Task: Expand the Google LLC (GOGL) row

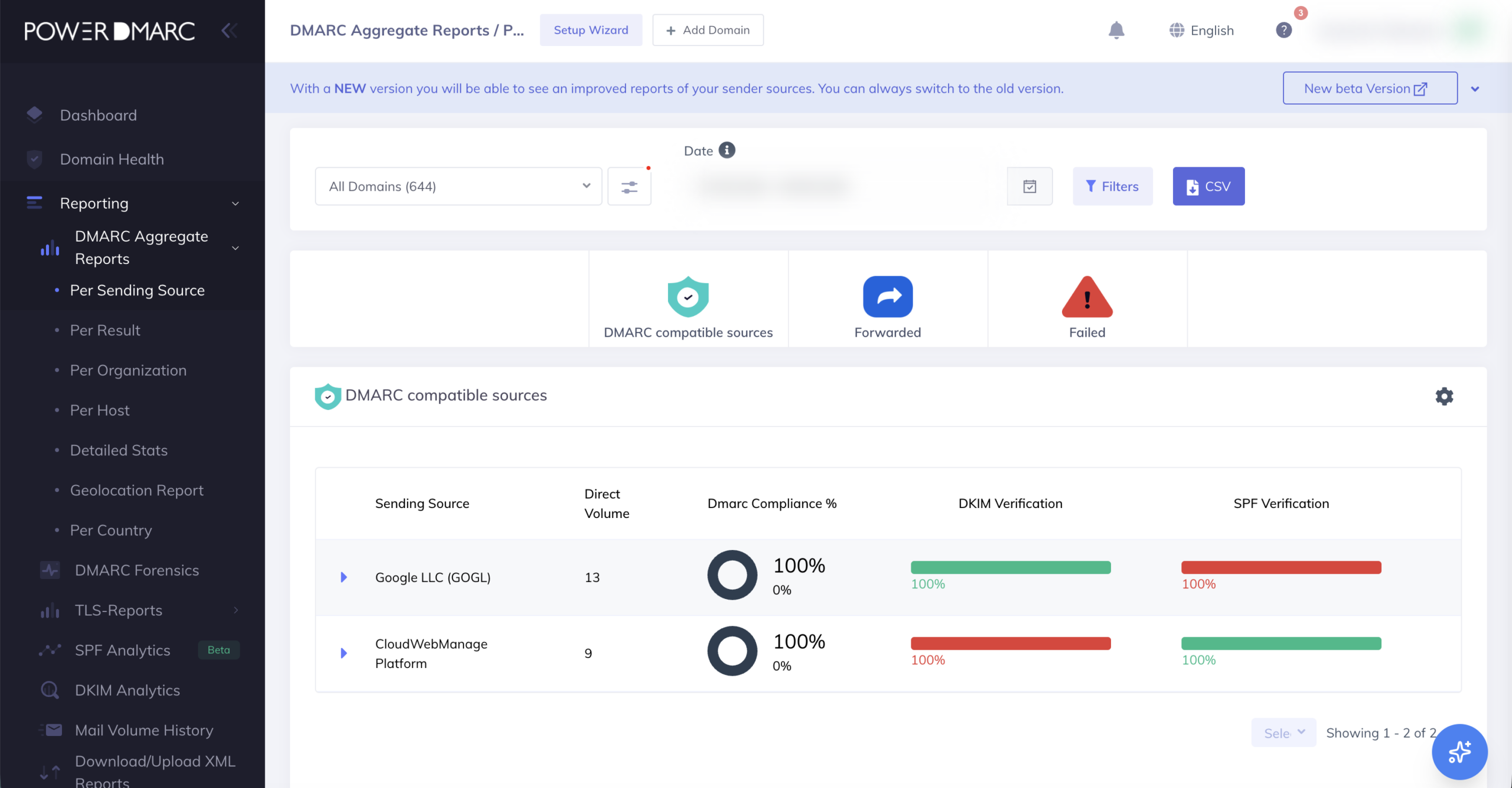Action: tap(344, 577)
